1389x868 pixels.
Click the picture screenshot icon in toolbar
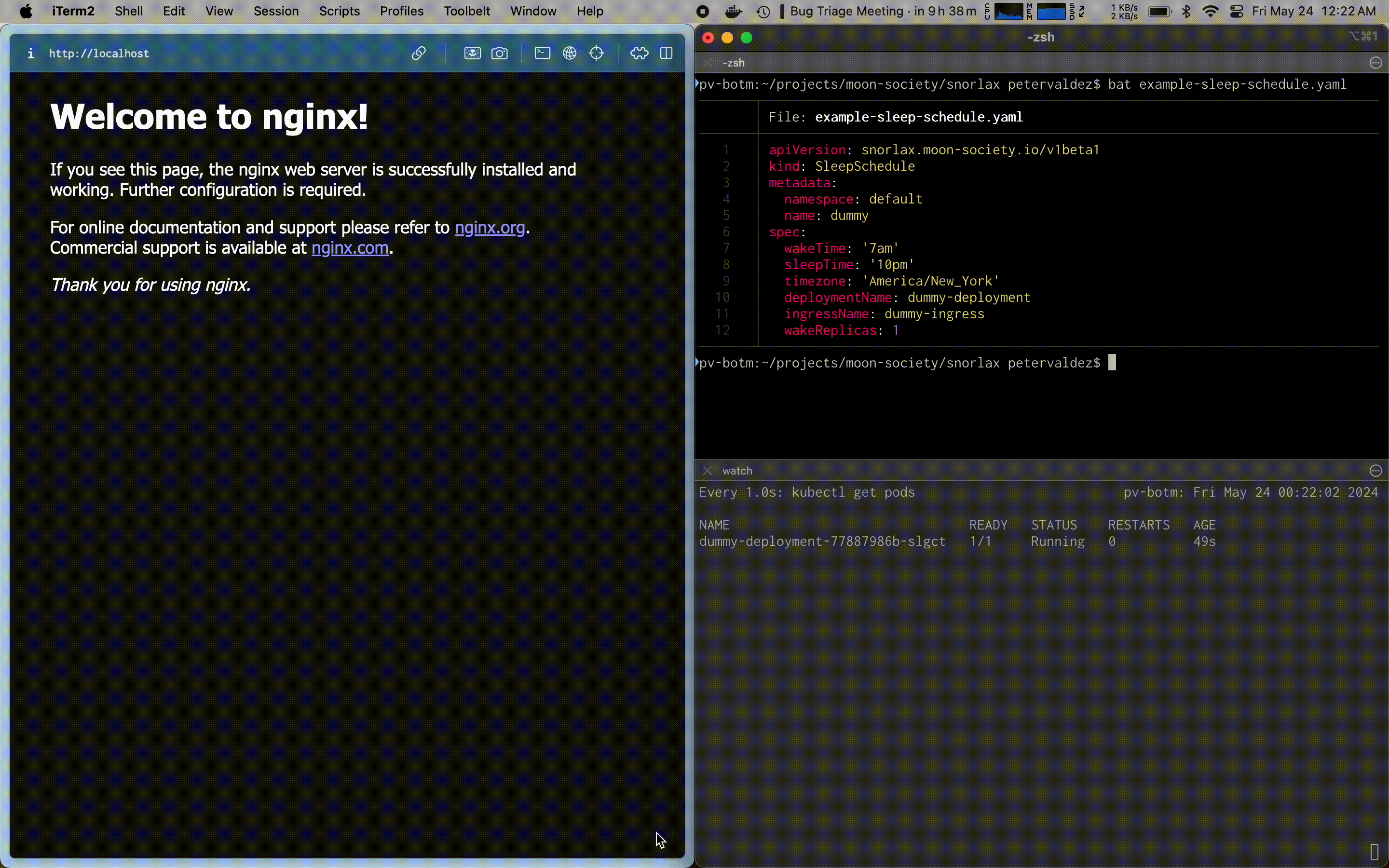click(472, 54)
